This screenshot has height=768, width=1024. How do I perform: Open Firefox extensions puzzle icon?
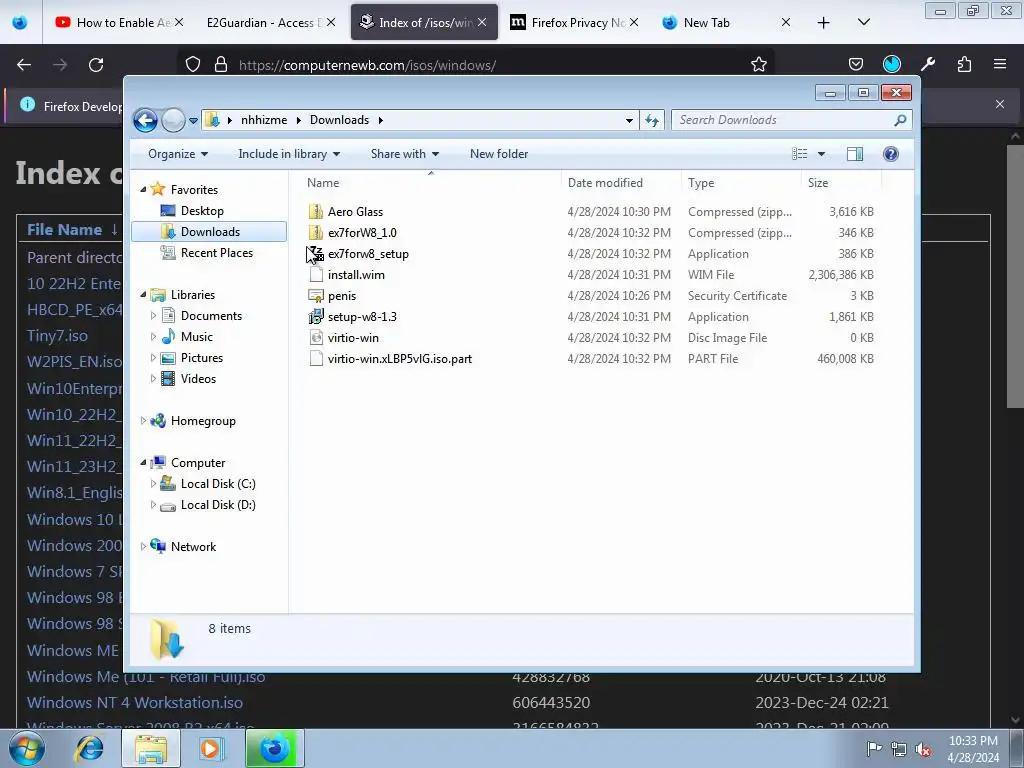[x=964, y=64]
